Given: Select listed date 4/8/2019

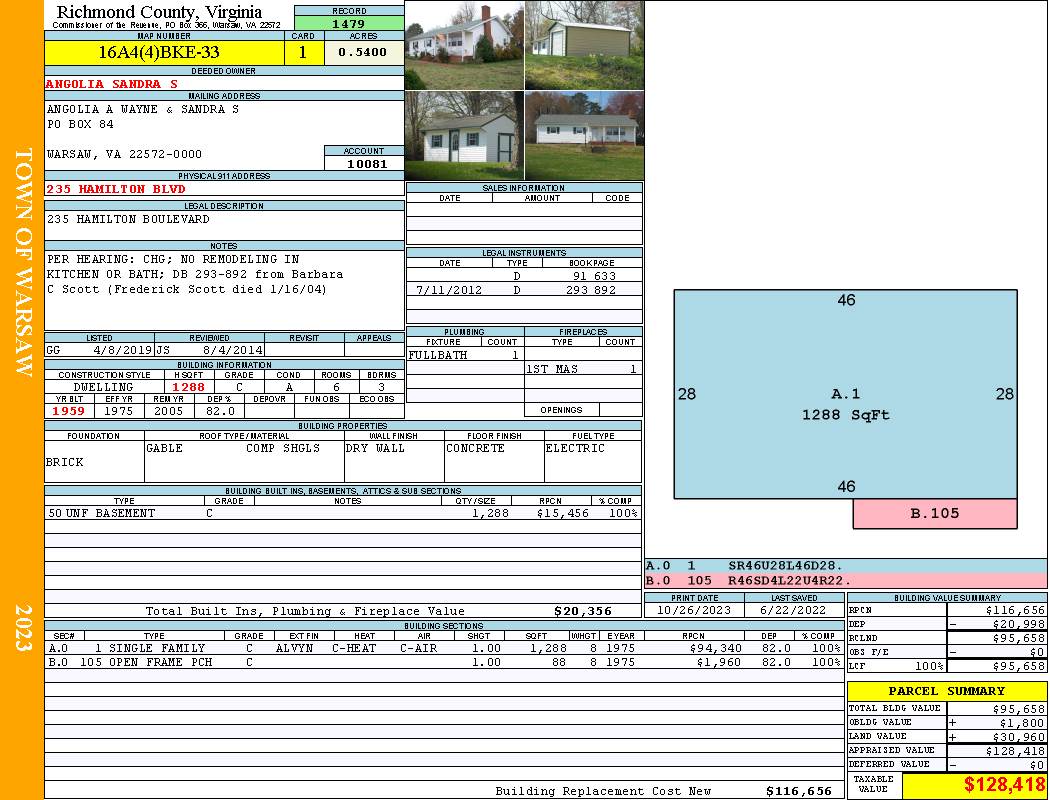Looking at the screenshot, I should click(x=123, y=350).
